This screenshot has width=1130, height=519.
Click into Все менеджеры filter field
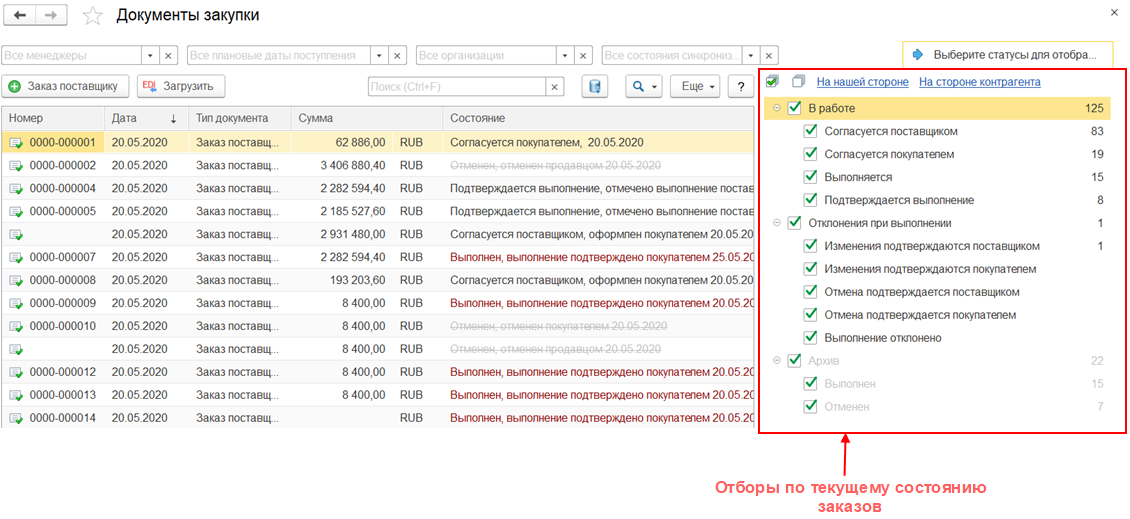click(72, 56)
